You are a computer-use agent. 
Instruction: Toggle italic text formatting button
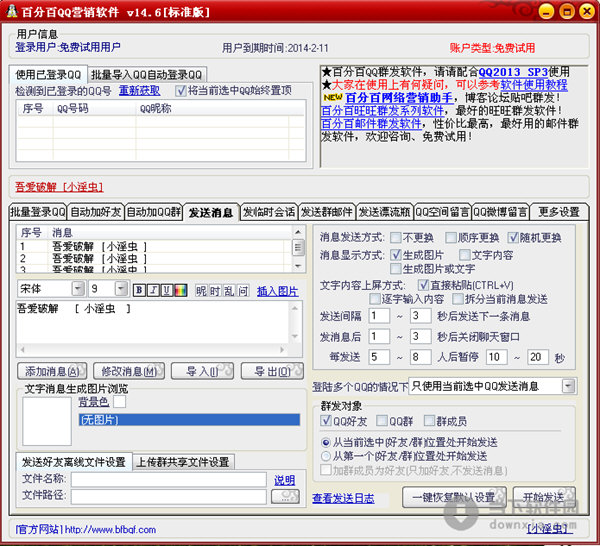pyautogui.click(x=153, y=290)
